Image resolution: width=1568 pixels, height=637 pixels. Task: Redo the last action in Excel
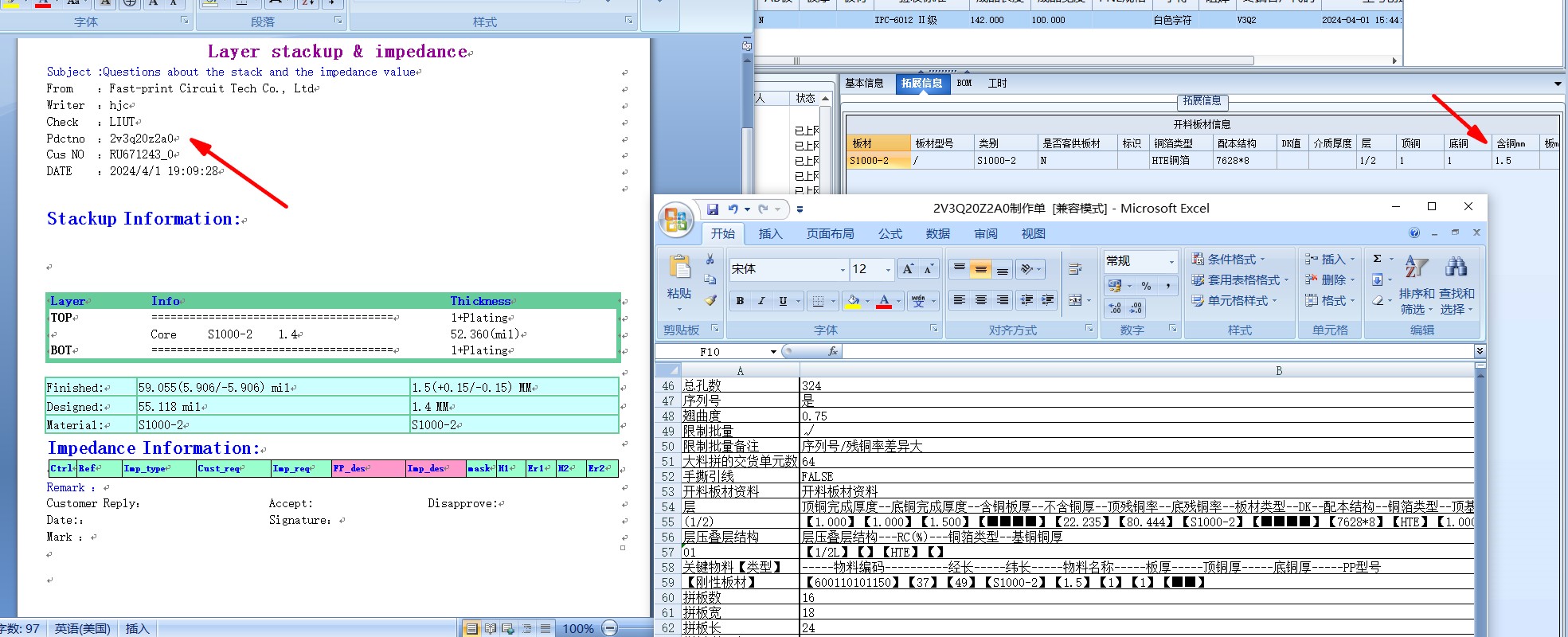click(763, 209)
